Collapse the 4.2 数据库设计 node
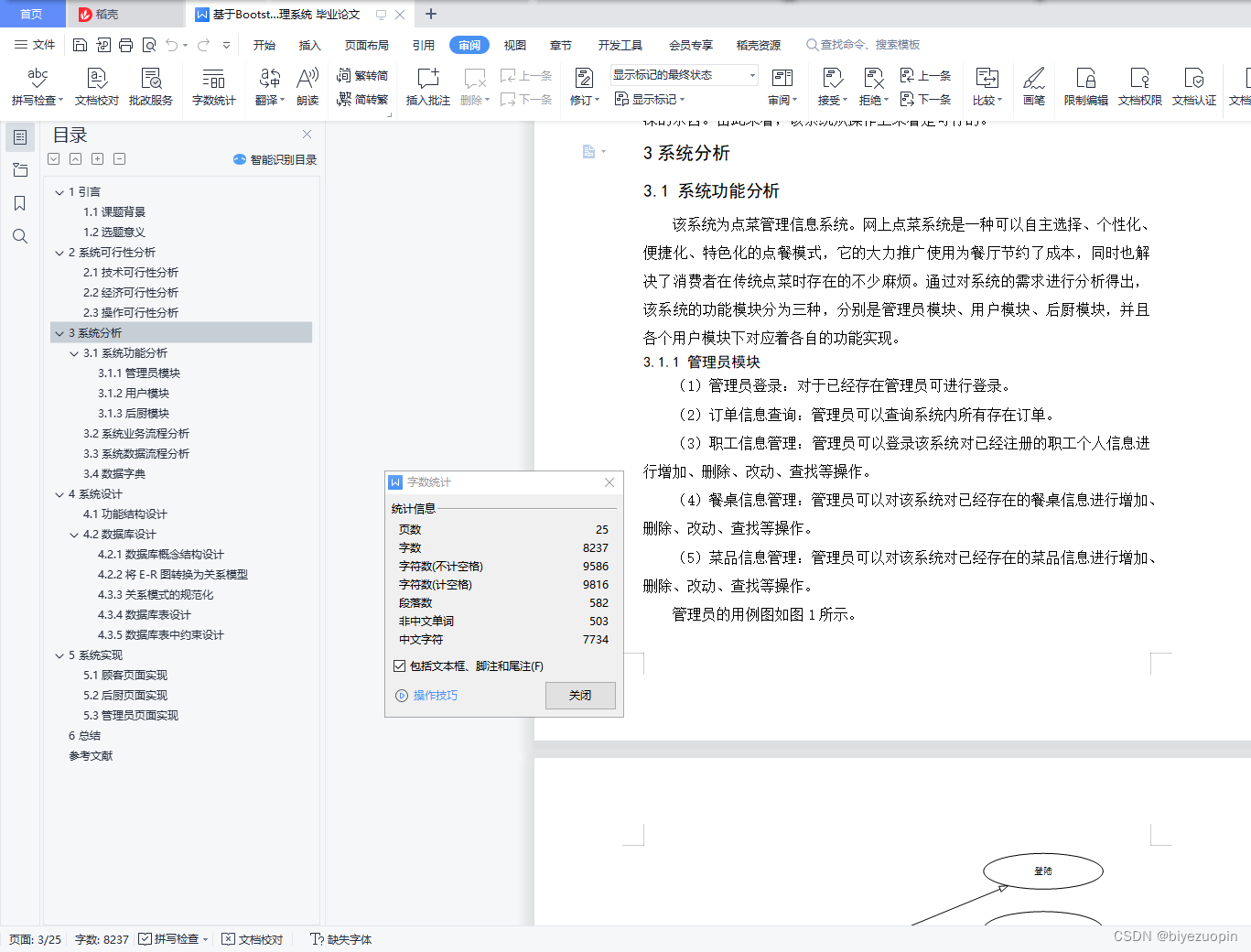1251x952 pixels. tap(74, 535)
